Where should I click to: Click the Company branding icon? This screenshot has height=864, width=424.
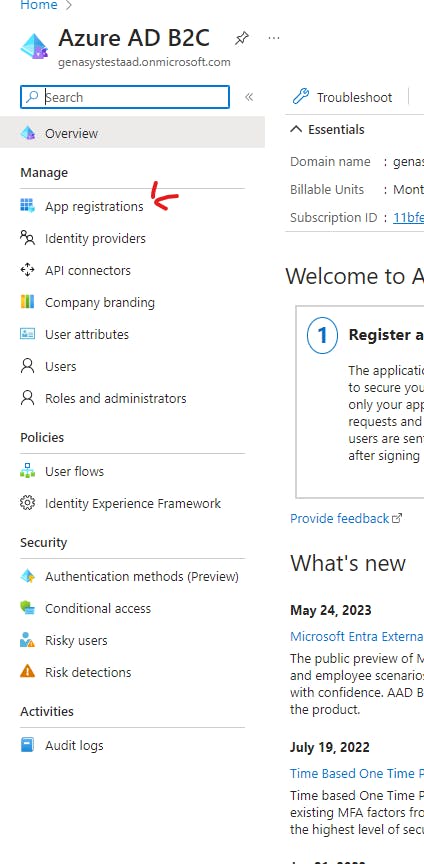(27, 302)
